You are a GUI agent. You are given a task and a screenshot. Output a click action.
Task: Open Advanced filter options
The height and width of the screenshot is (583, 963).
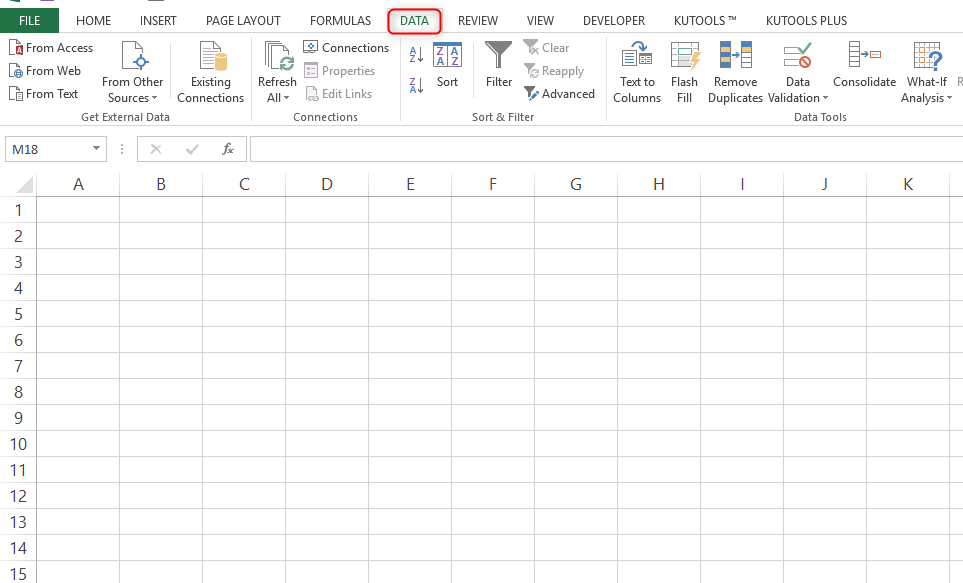tap(559, 94)
